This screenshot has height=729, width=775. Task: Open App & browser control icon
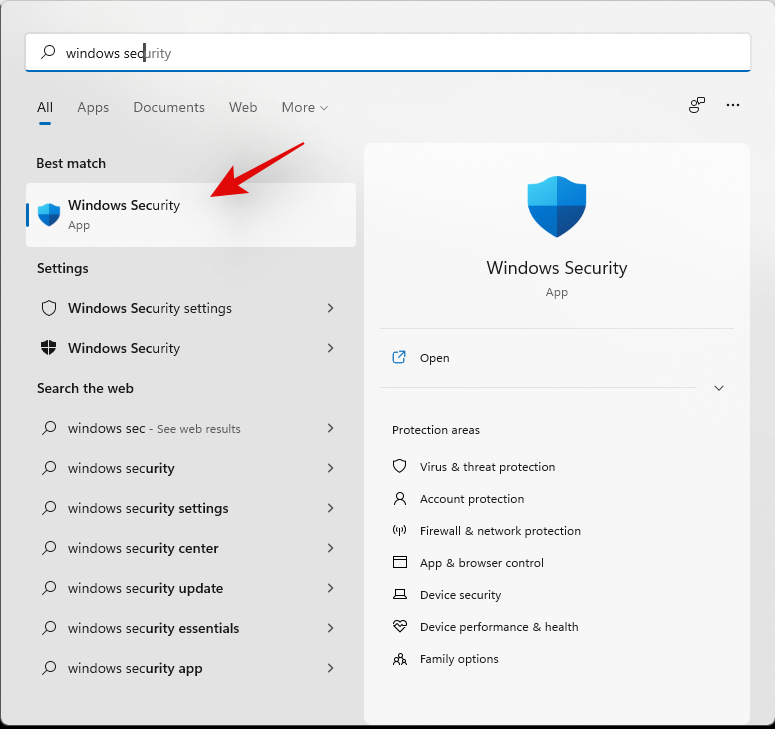400,563
